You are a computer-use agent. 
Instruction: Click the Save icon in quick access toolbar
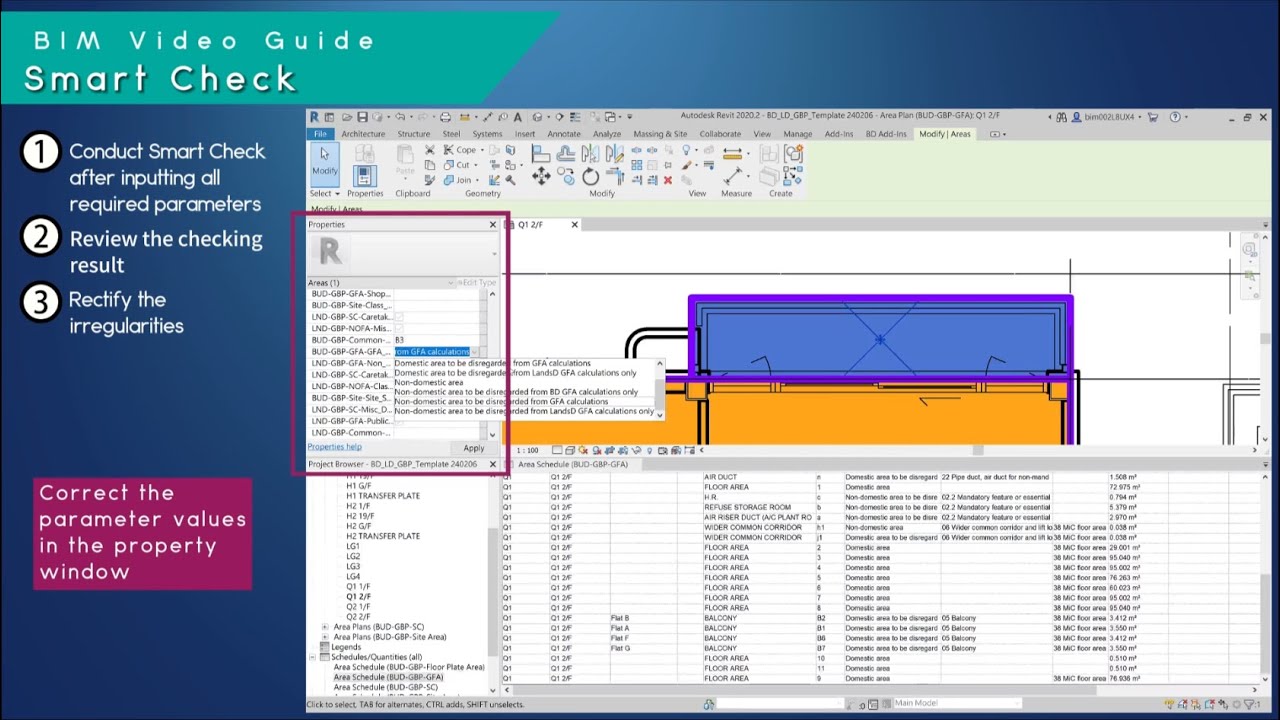click(x=363, y=117)
